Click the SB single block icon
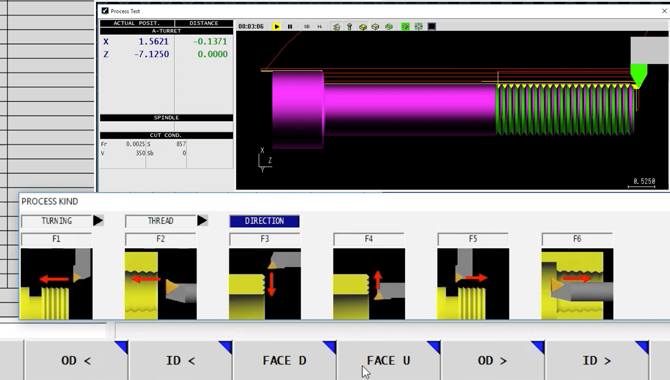 coord(306,27)
